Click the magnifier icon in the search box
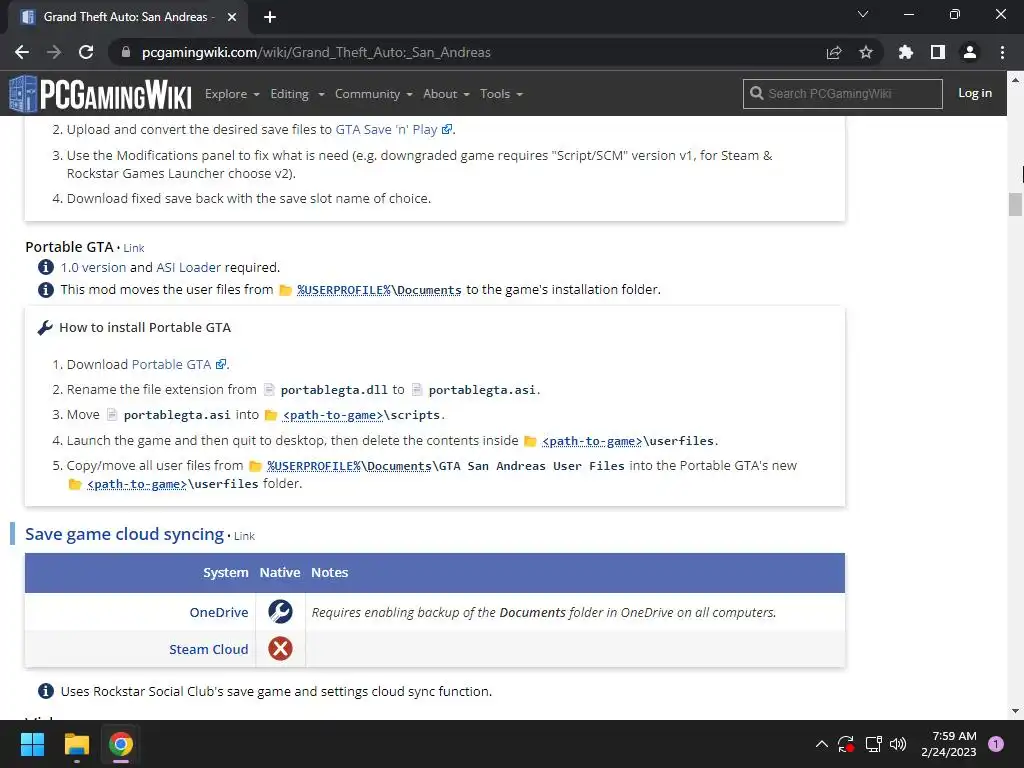Screen dimensions: 1024x768 [x=756, y=93]
